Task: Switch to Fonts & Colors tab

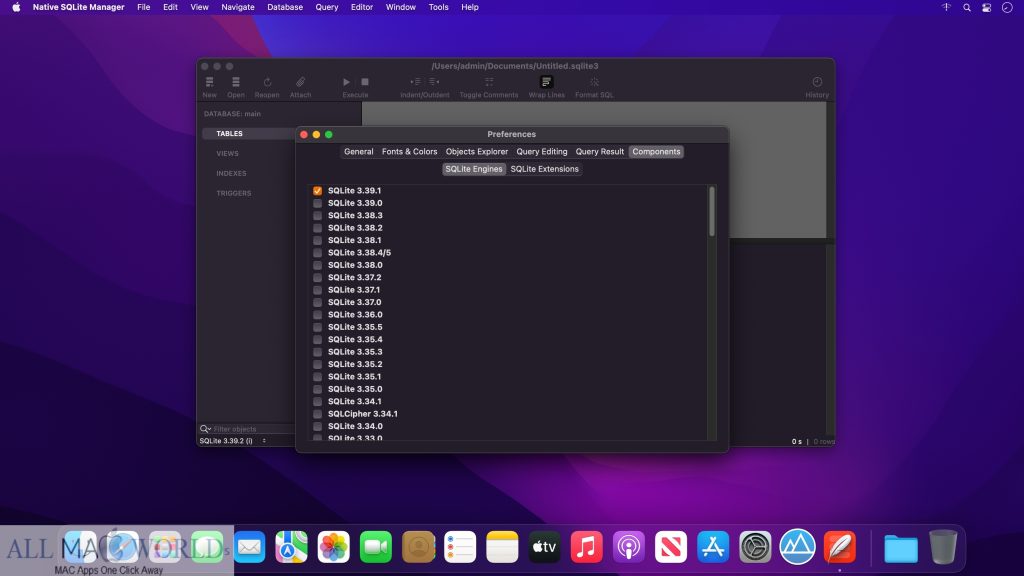Action: click(x=409, y=152)
